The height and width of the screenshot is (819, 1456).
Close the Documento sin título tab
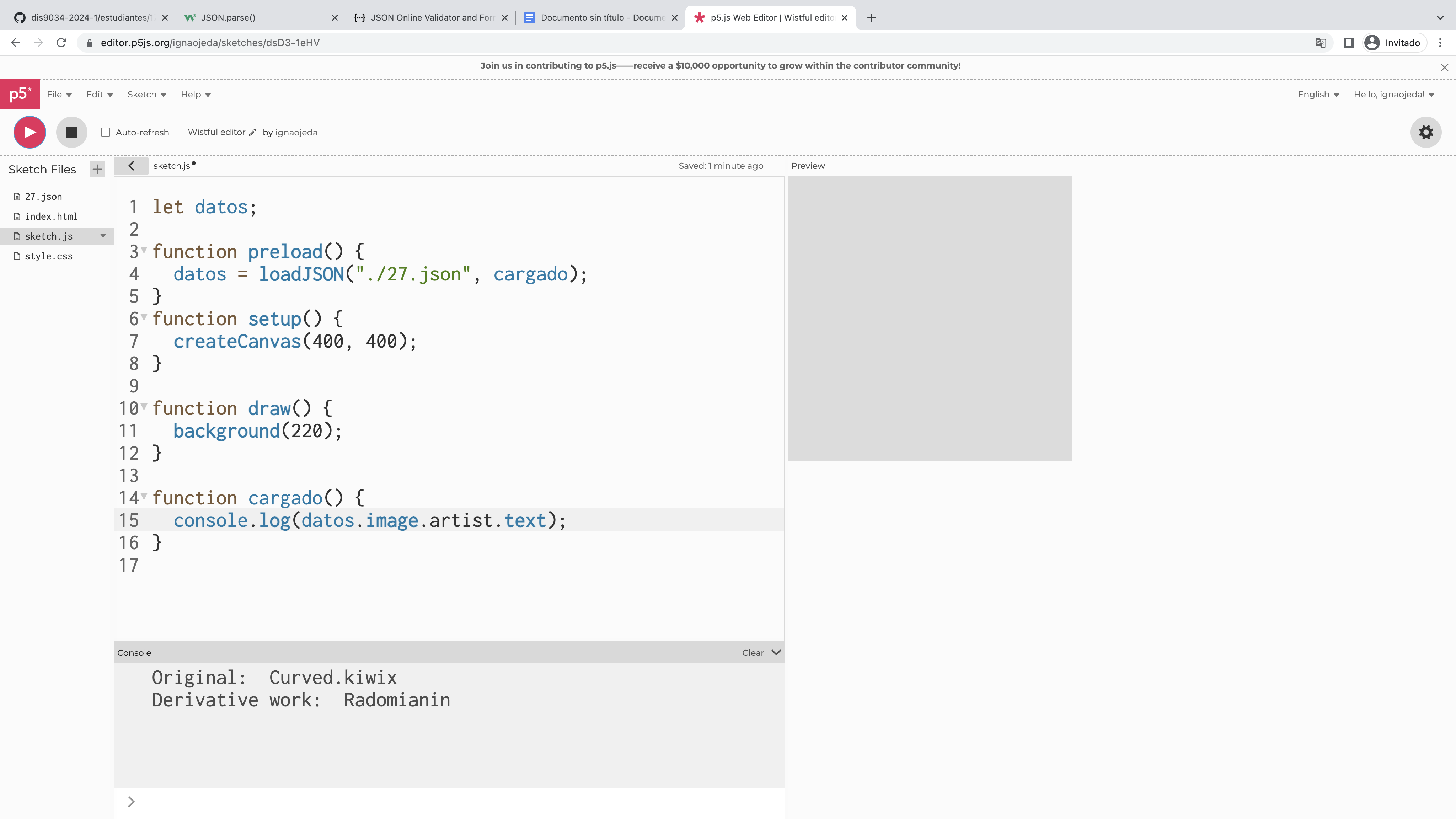(x=674, y=17)
